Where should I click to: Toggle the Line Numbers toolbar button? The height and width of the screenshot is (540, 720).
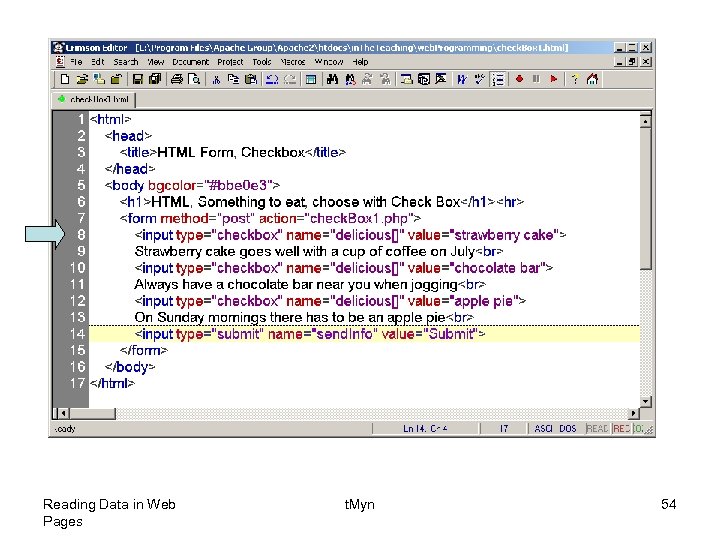[x=498, y=79]
